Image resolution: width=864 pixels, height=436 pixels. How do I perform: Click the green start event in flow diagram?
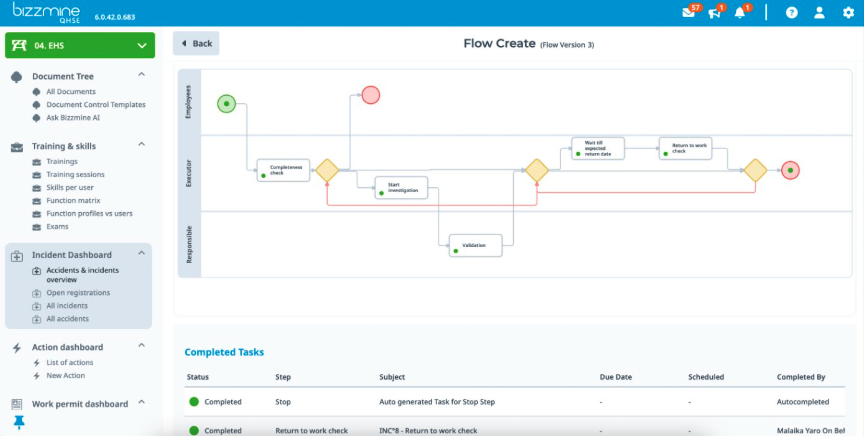pyautogui.click(x=226, y=102)
